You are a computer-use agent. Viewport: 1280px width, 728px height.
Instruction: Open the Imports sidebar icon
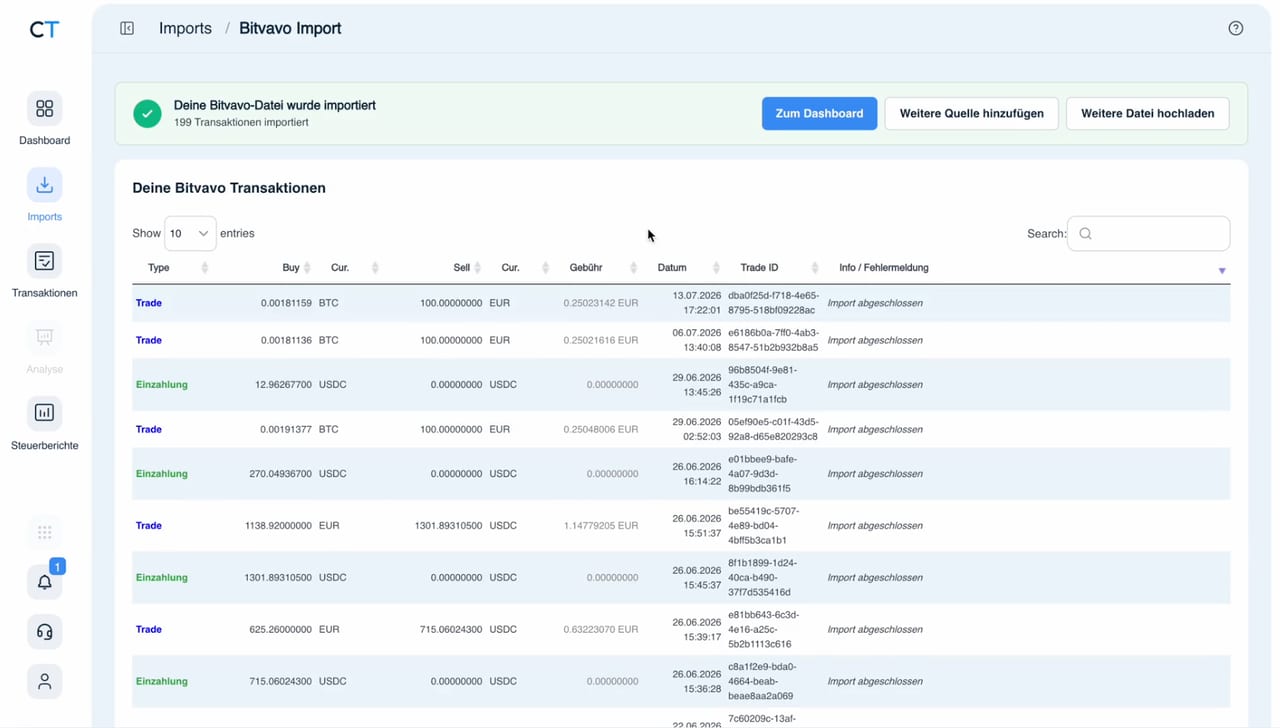pos(44,185)
